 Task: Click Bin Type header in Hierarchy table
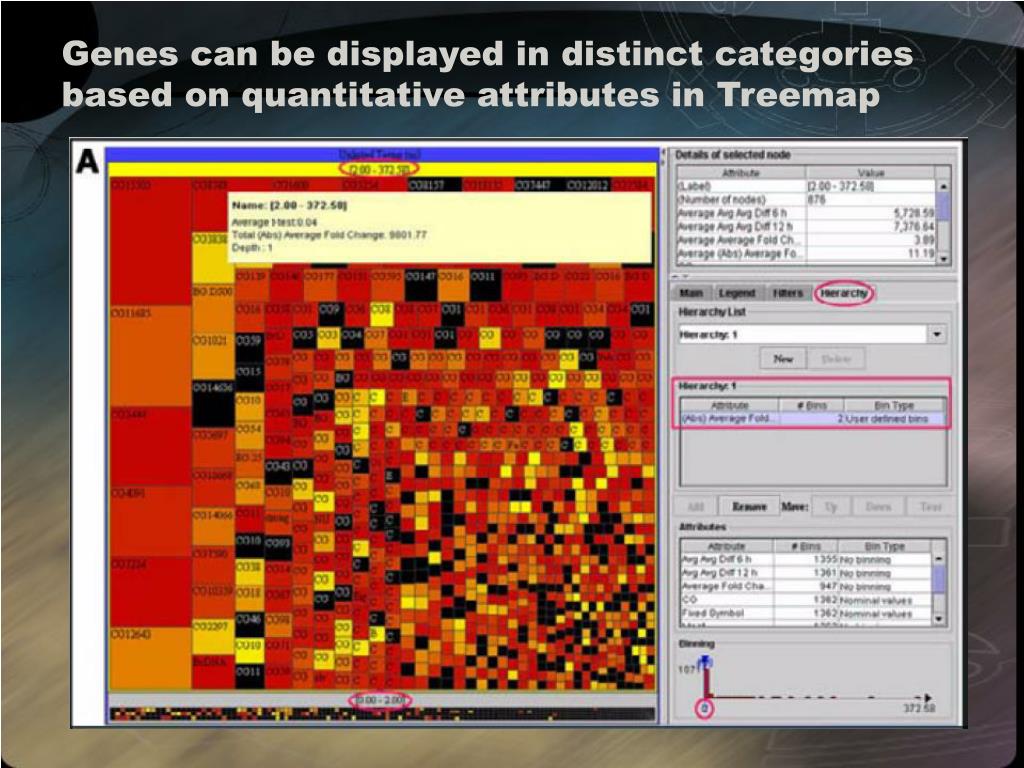tap(894, 405)
